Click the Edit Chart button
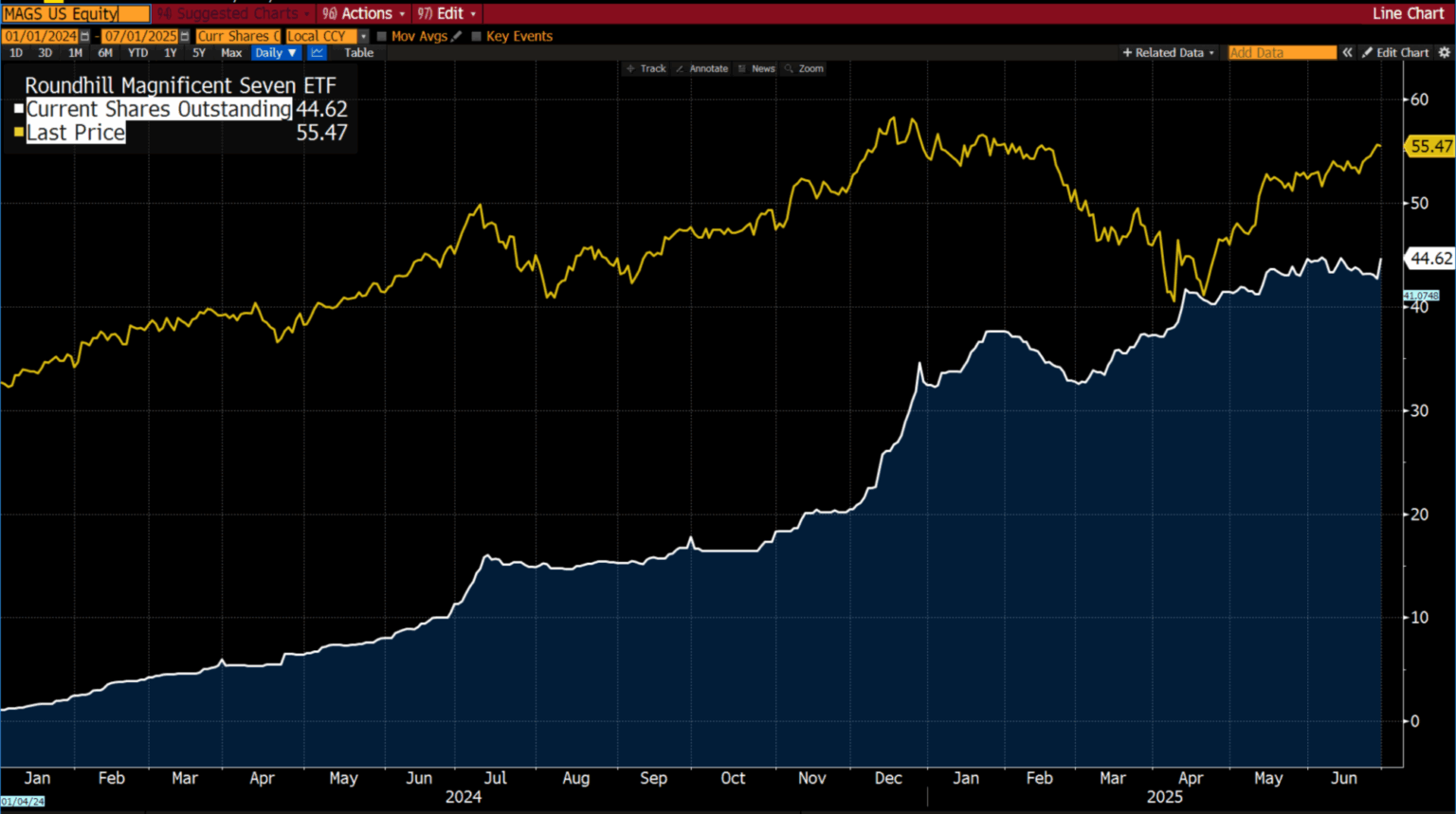The width and height of the screenshot is (1456, 814). 1395,53
